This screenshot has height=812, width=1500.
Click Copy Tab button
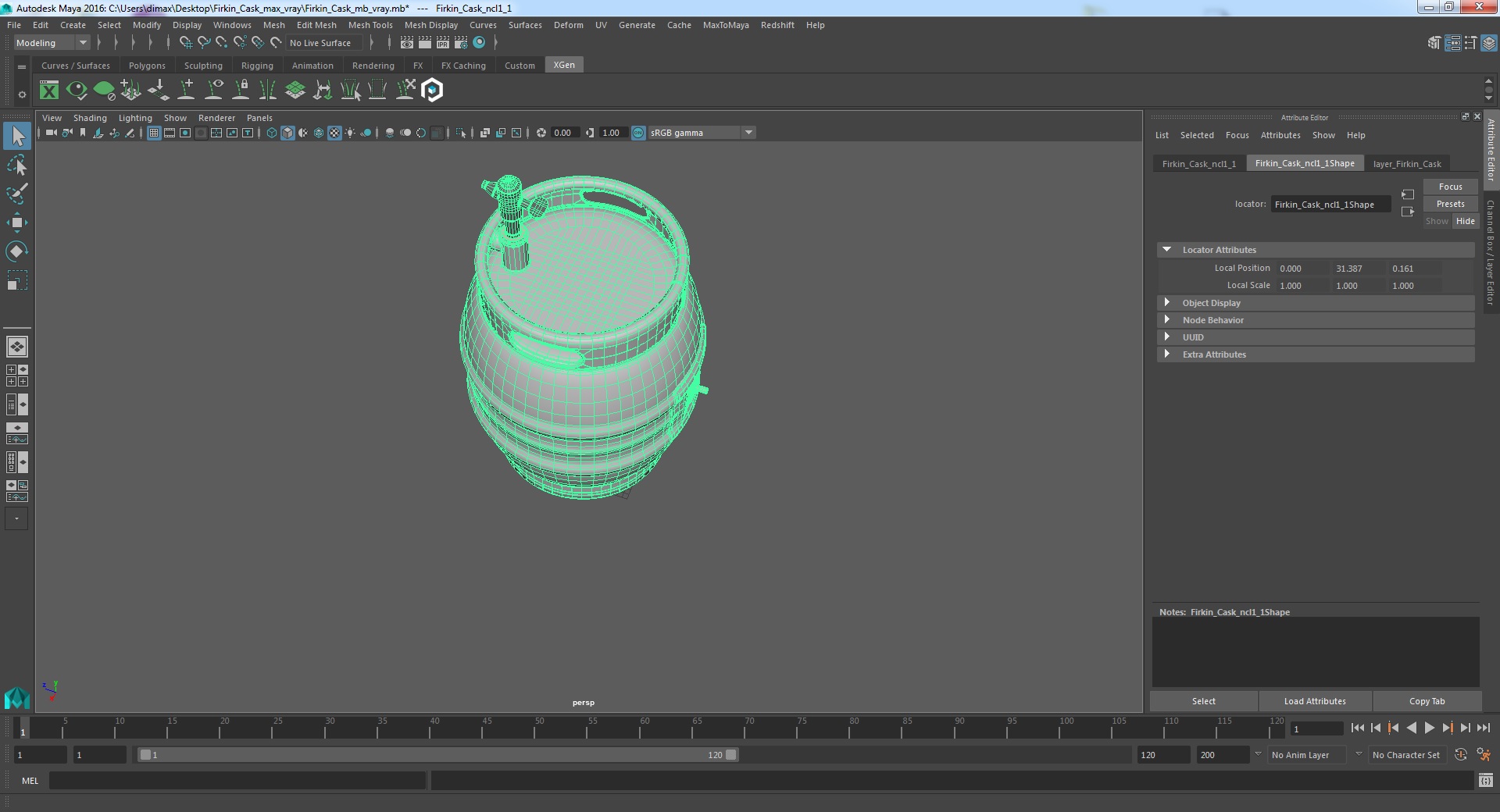click(x=1427, y=701)
